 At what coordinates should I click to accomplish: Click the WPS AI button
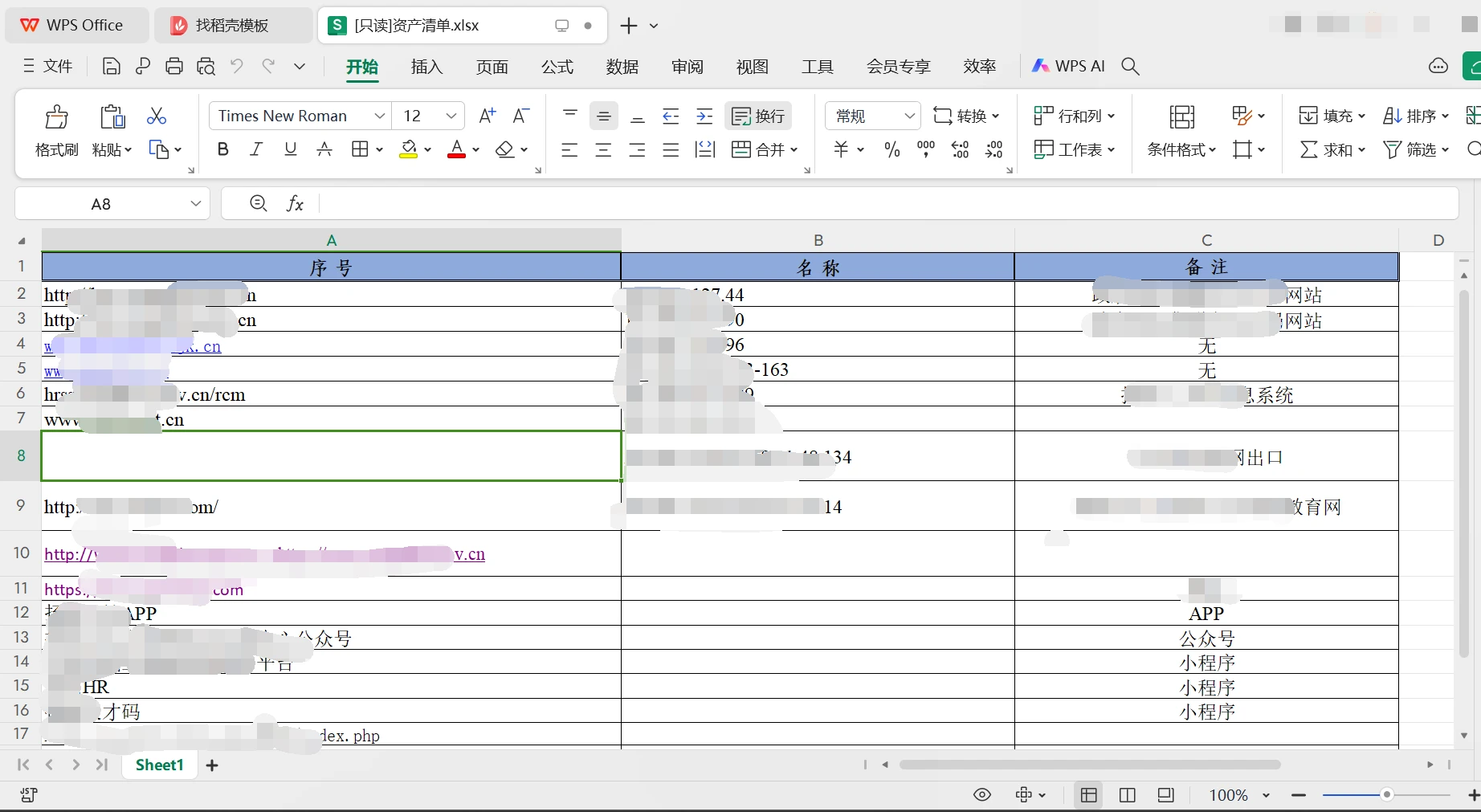(x=1068, y=67)
